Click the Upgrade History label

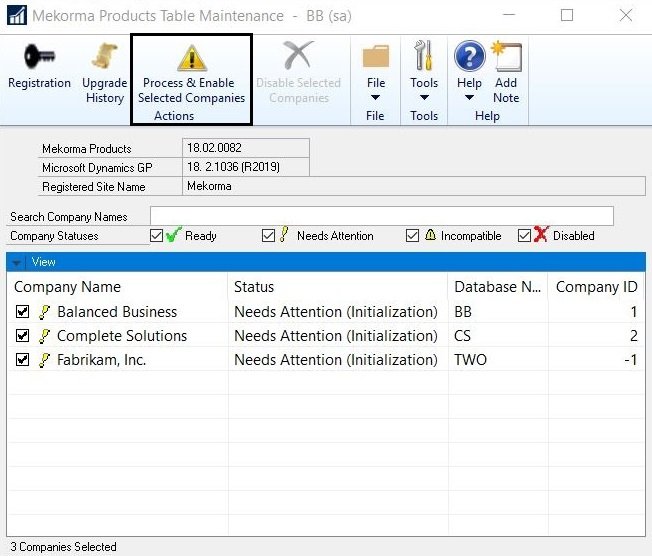tap(105, 90)
